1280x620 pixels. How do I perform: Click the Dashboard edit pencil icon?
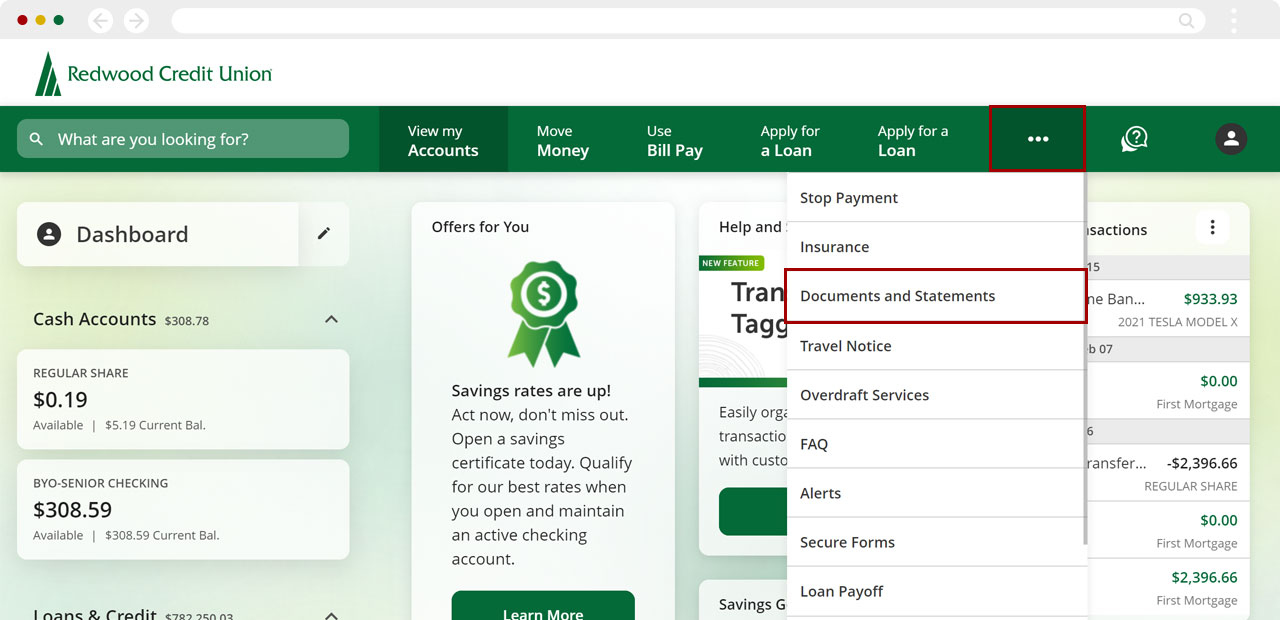(x=324, y=233)
